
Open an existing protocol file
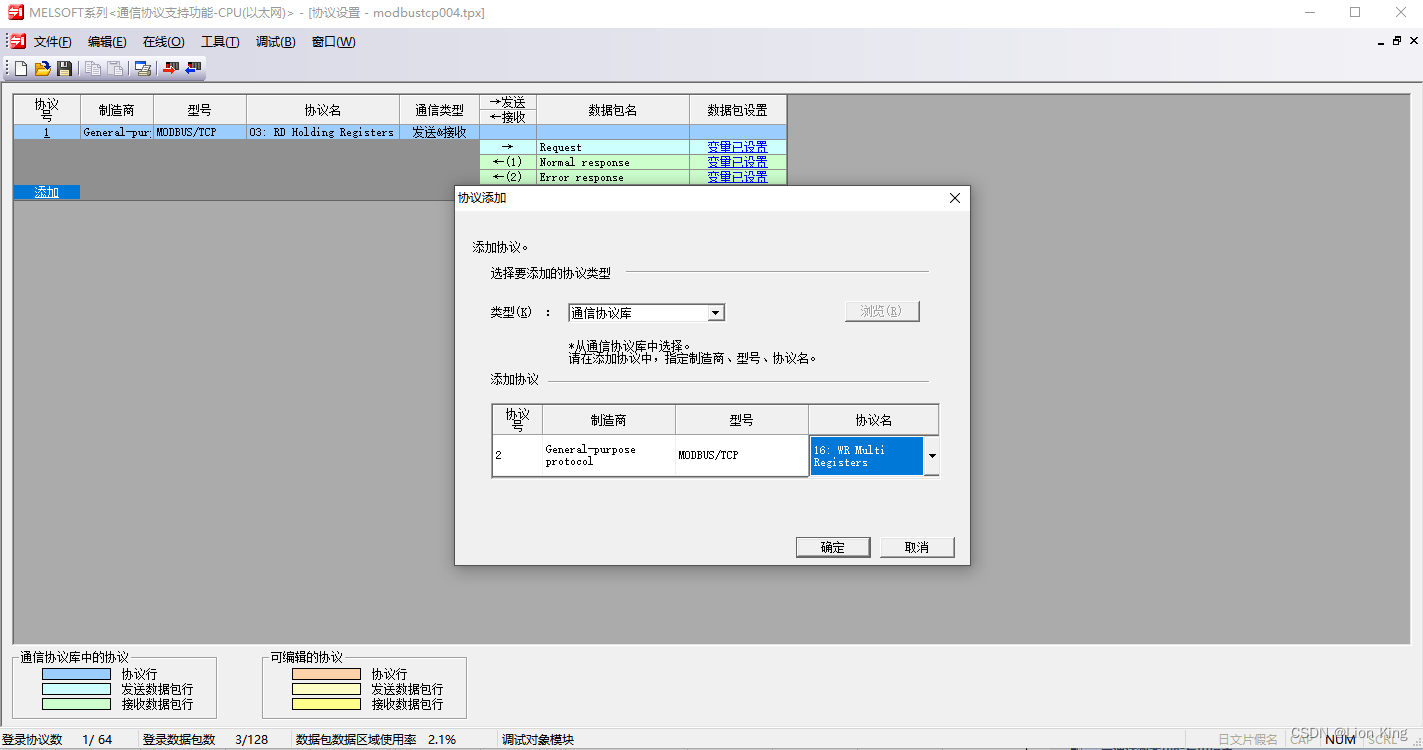coord(41,68)
